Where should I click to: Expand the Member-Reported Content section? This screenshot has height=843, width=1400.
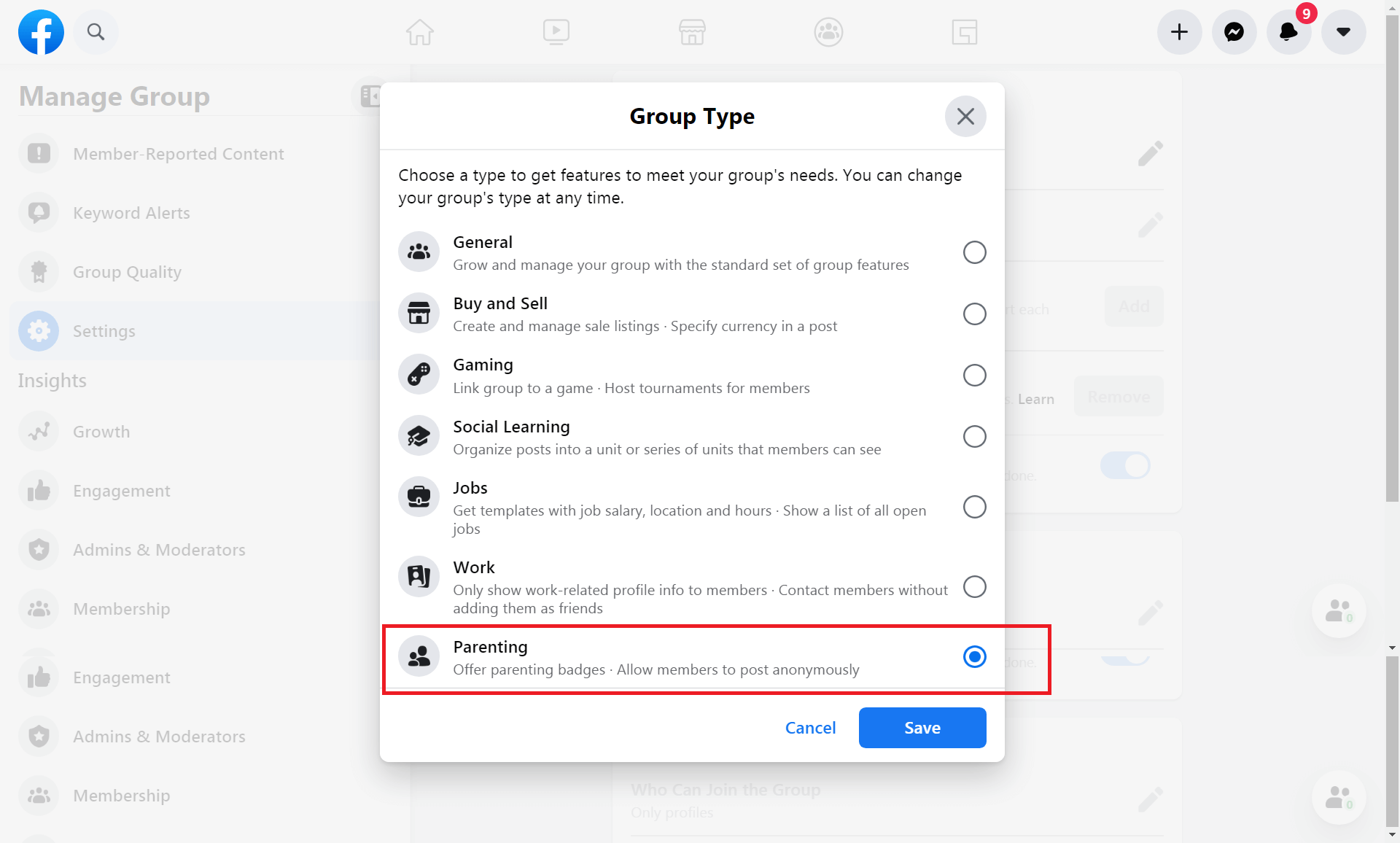coord(179,153)
